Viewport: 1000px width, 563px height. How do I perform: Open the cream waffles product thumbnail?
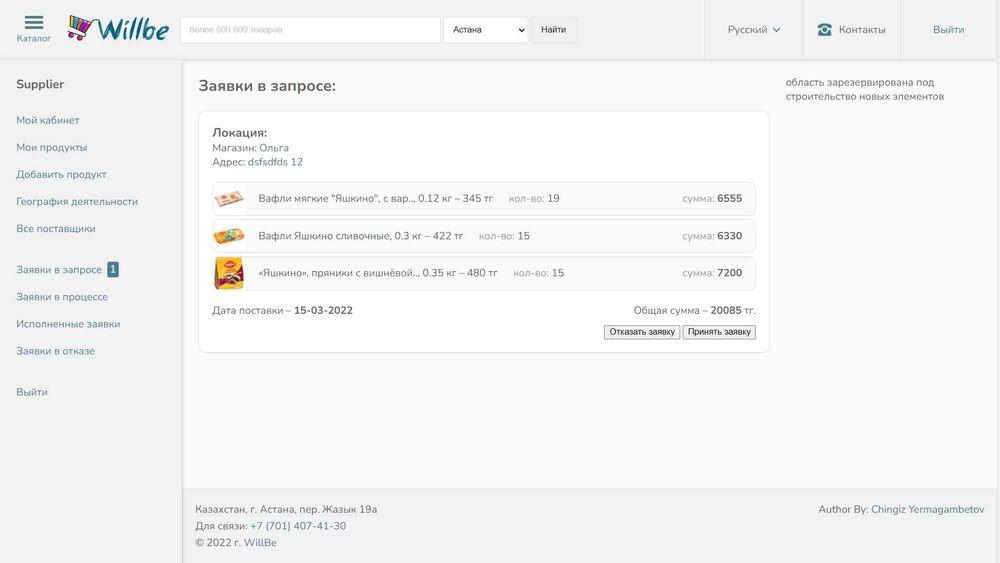pyautogui.click(x=229, y=236)
